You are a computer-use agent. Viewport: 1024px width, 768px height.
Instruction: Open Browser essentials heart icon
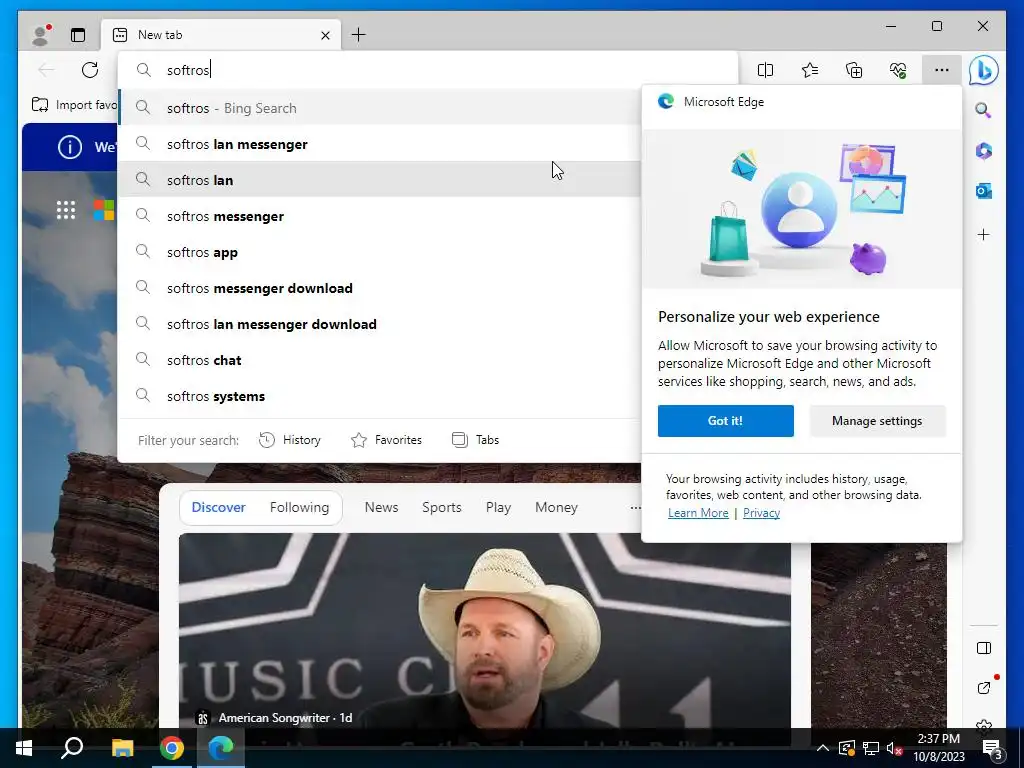(898, 70)
